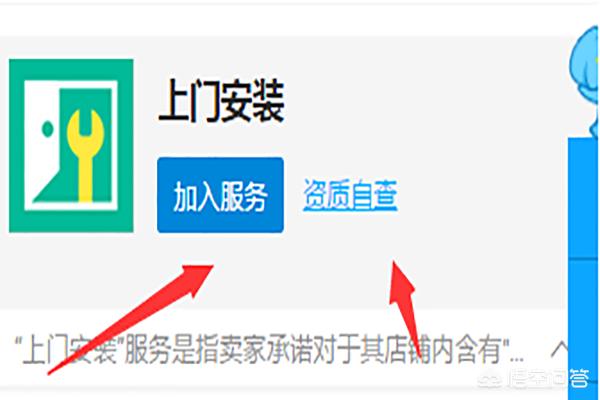Click the ellipsis ending the description line
600x400 pixels.
(x=517, y=360)
